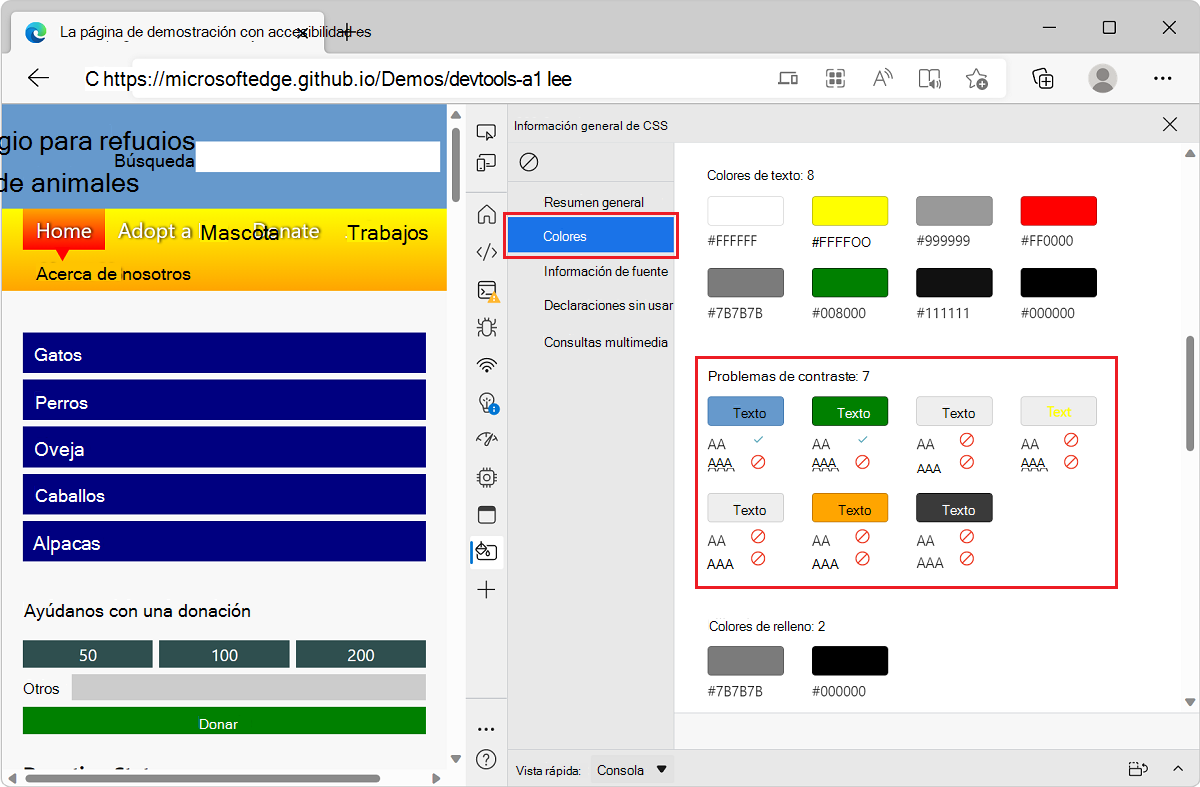Open the Collections icon in browser toolbar
The height and width of the screenshot is (787, 1200).
pos(1043,77)
